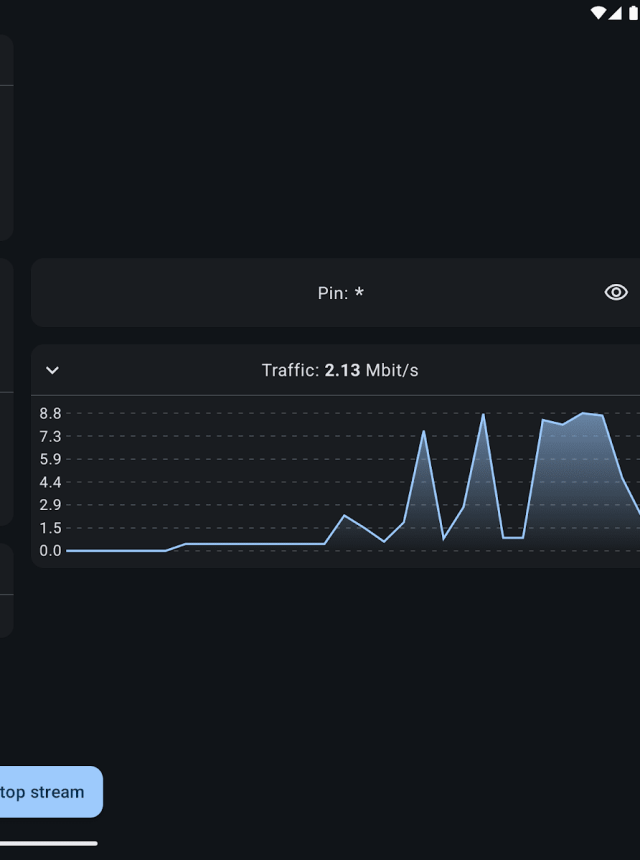Viewport: 640px width, 860px height.
Task: Reveal the pin with the eye icon
Action: [x=616, y=292]
